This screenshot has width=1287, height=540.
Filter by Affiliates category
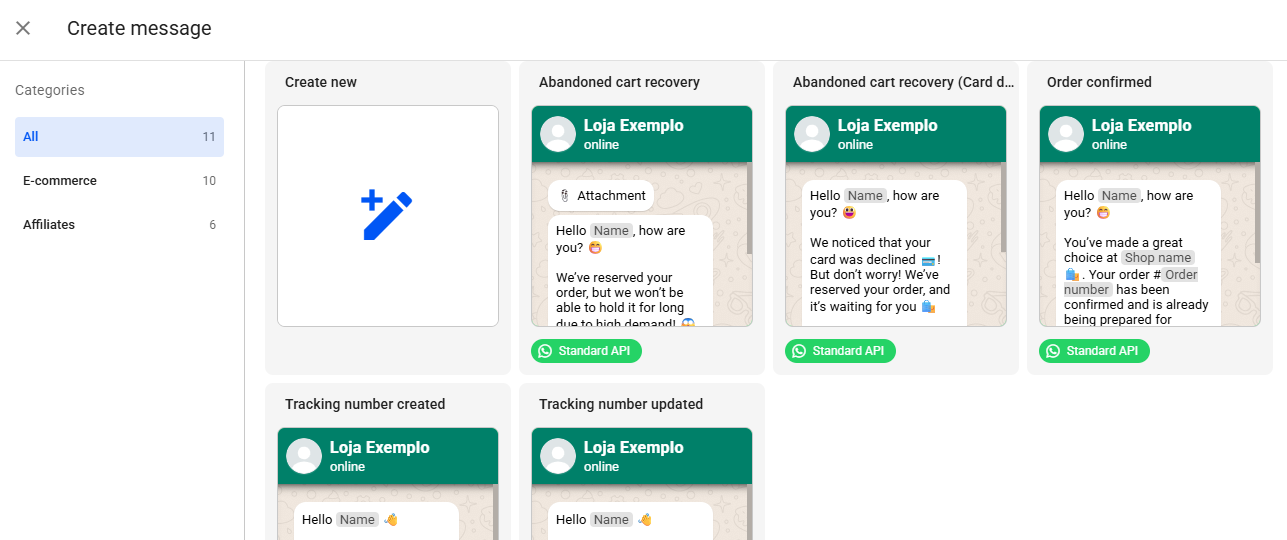[119, 225]
